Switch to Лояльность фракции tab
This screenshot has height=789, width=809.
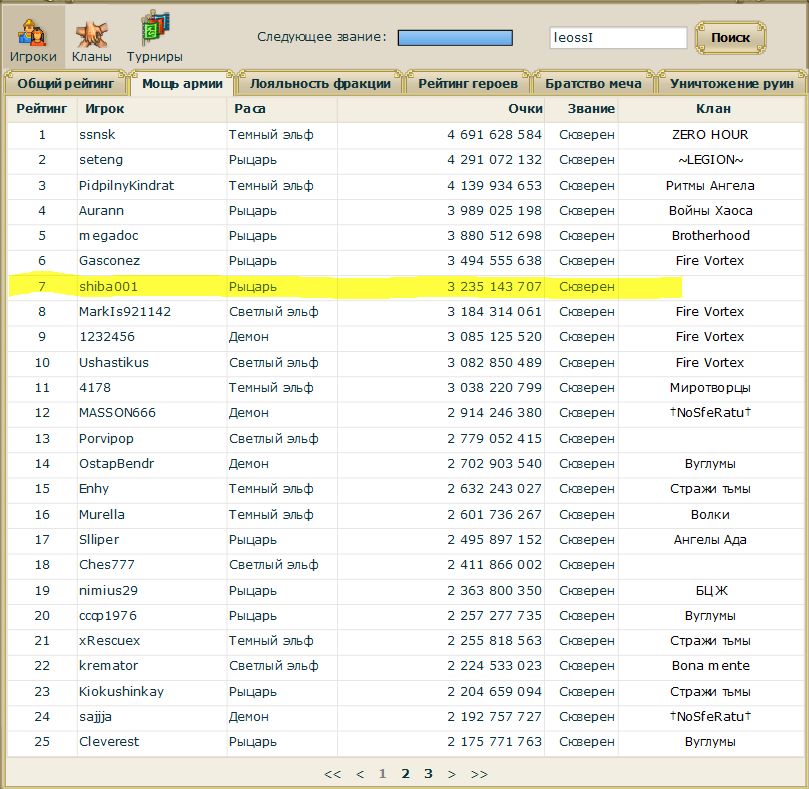319,84
